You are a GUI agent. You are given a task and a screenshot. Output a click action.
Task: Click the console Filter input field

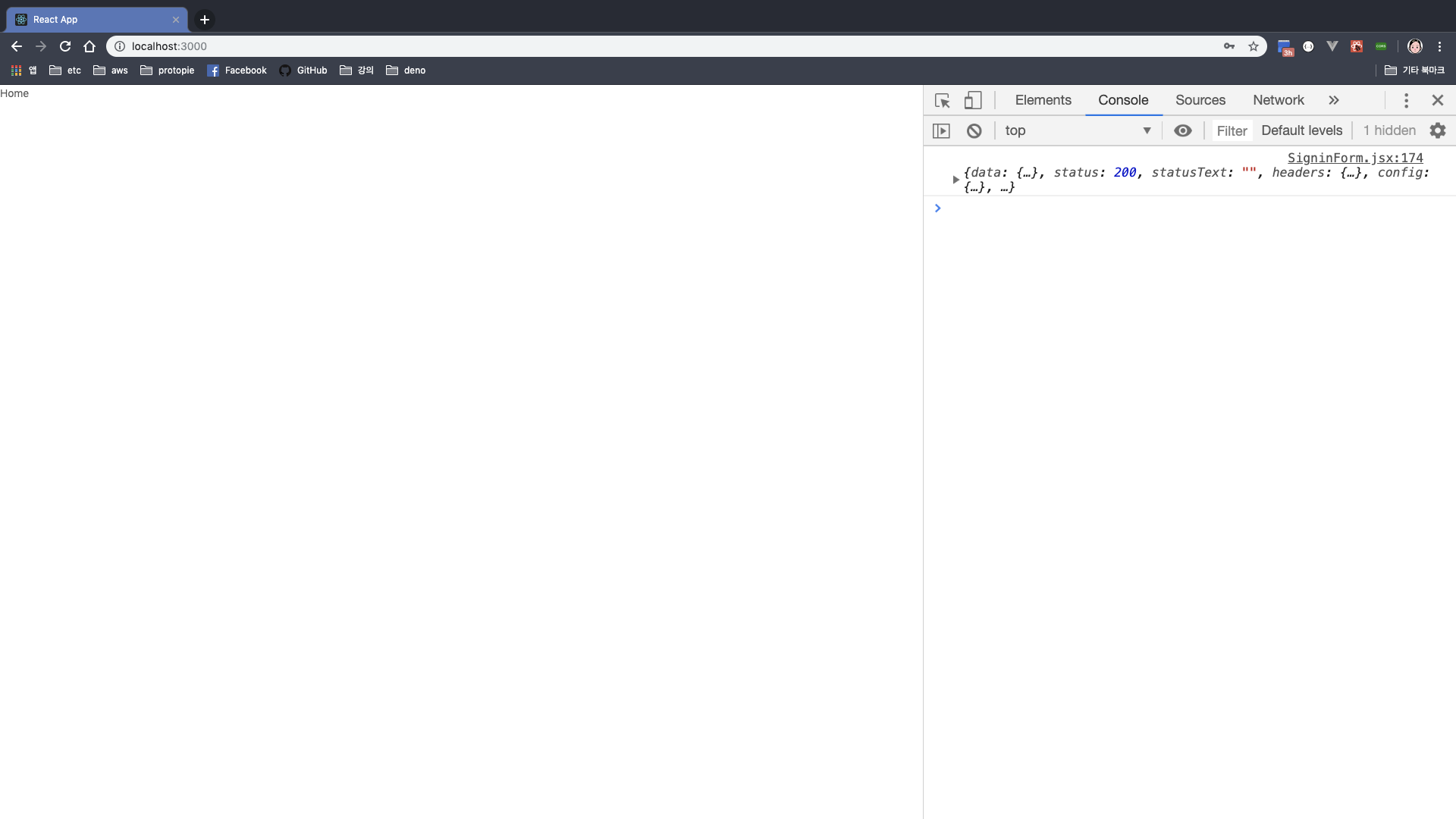tap(1232, 130)
